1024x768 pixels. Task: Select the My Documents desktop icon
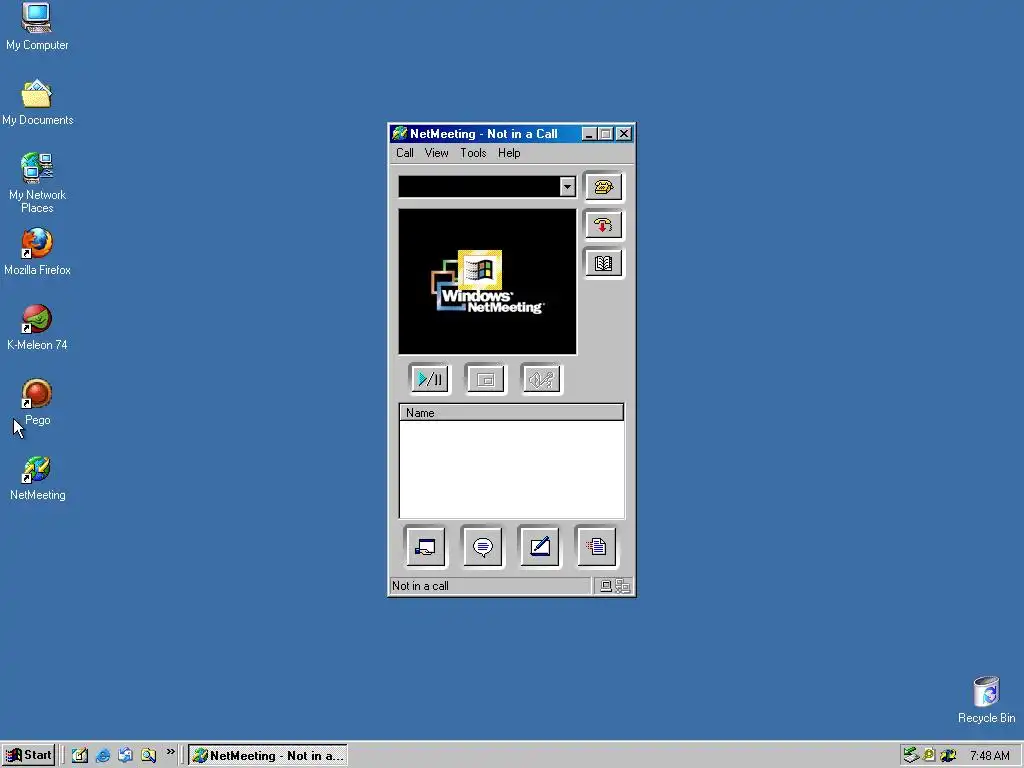coord(37,103)
